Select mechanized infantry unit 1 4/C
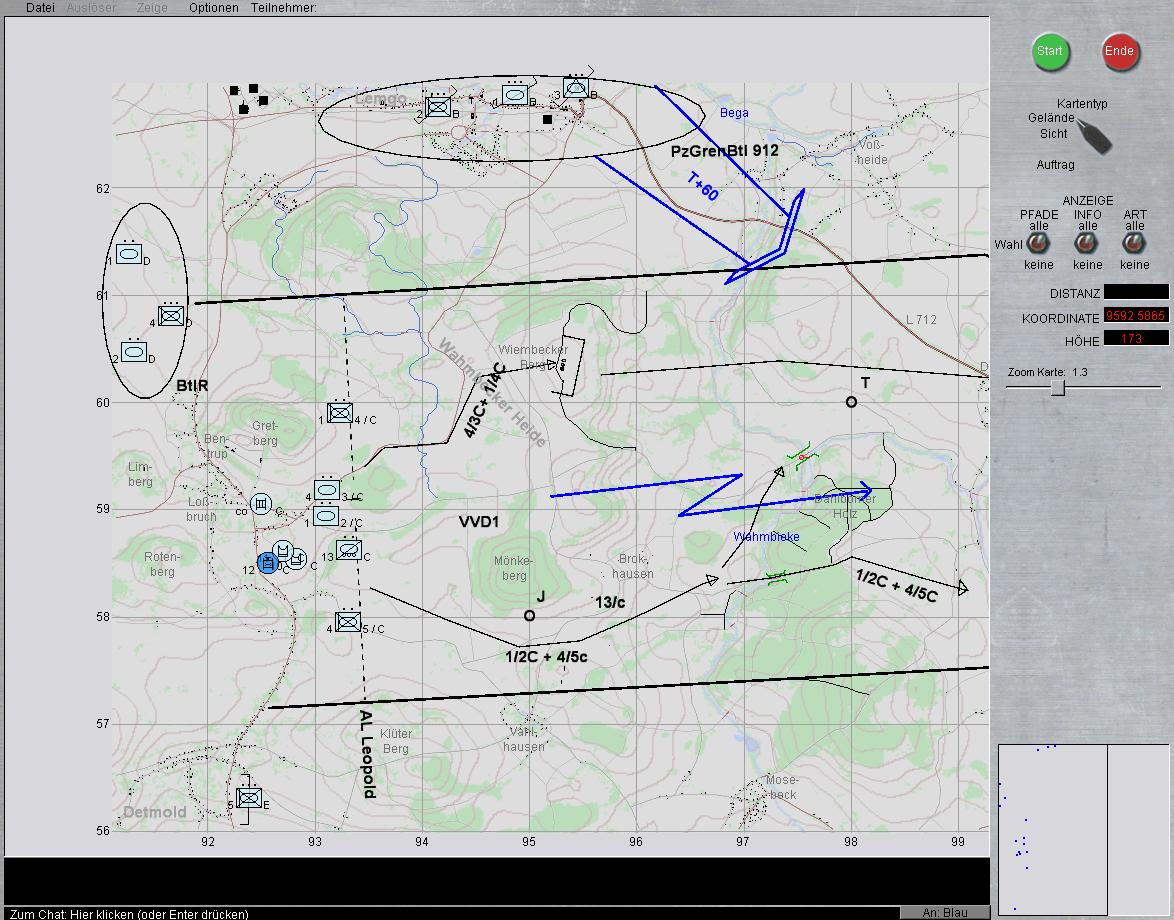 coord(340,413)
